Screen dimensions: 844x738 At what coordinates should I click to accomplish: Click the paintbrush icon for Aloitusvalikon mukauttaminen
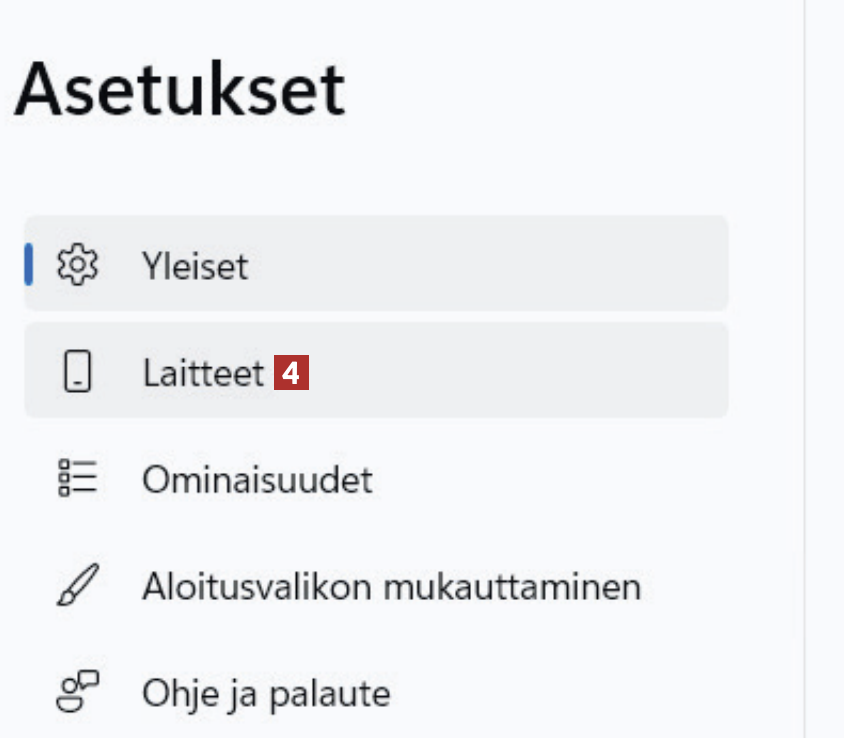coord(77,586)
